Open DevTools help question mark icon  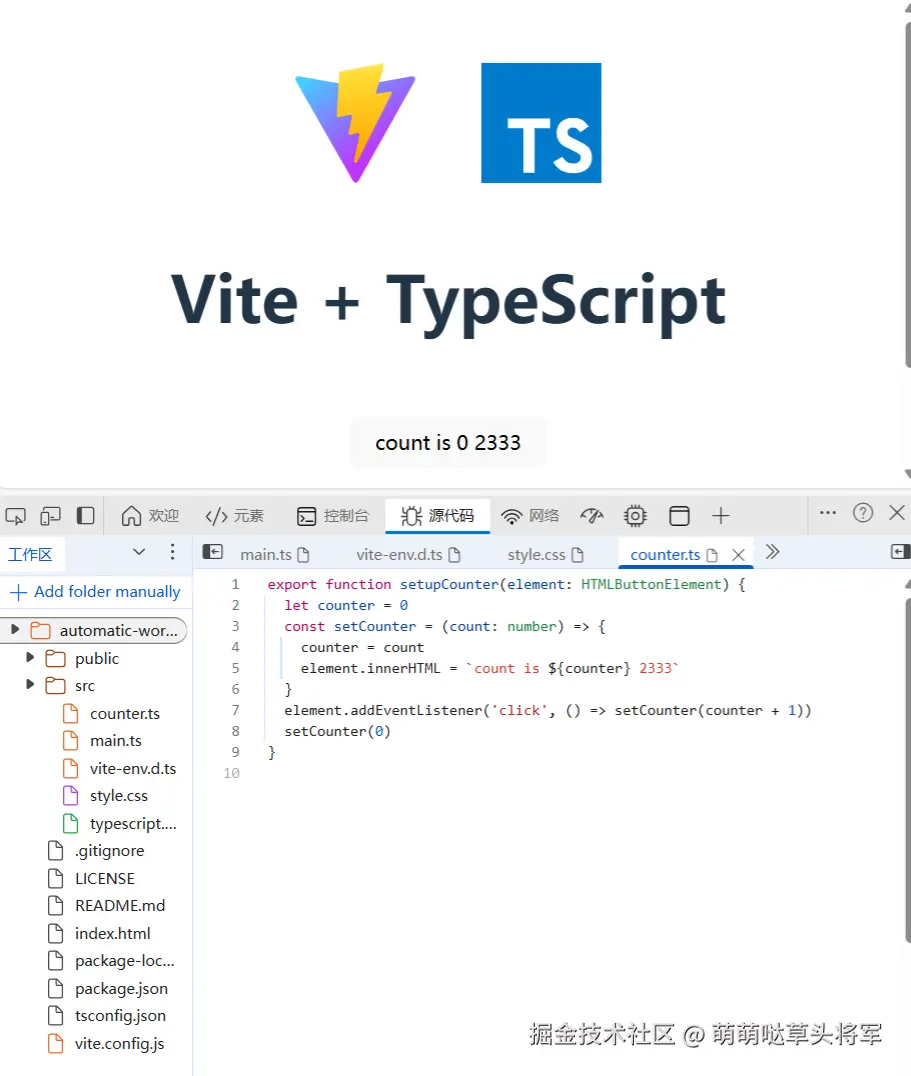863,513
